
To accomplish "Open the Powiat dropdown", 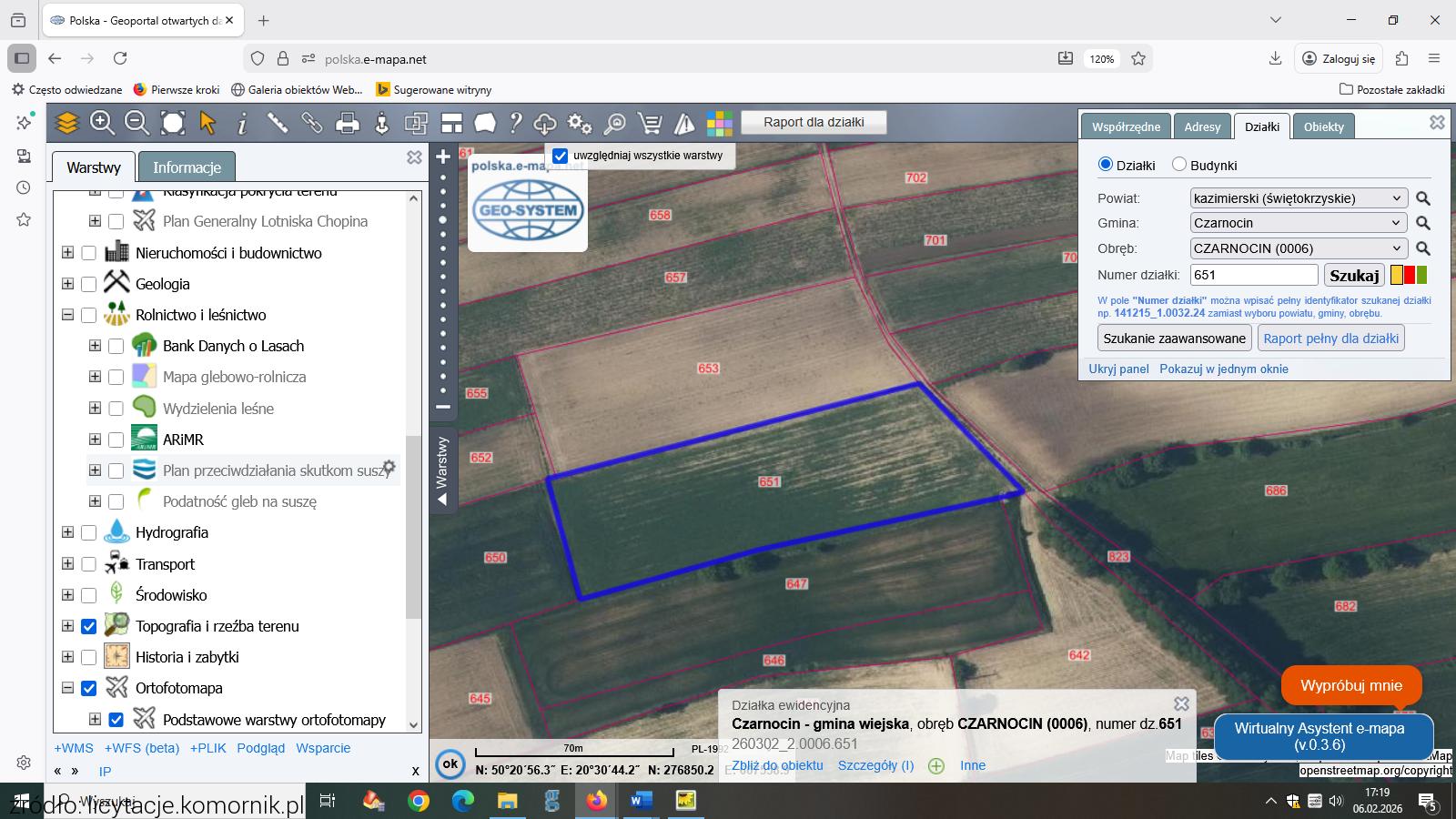I will 1298,198.
